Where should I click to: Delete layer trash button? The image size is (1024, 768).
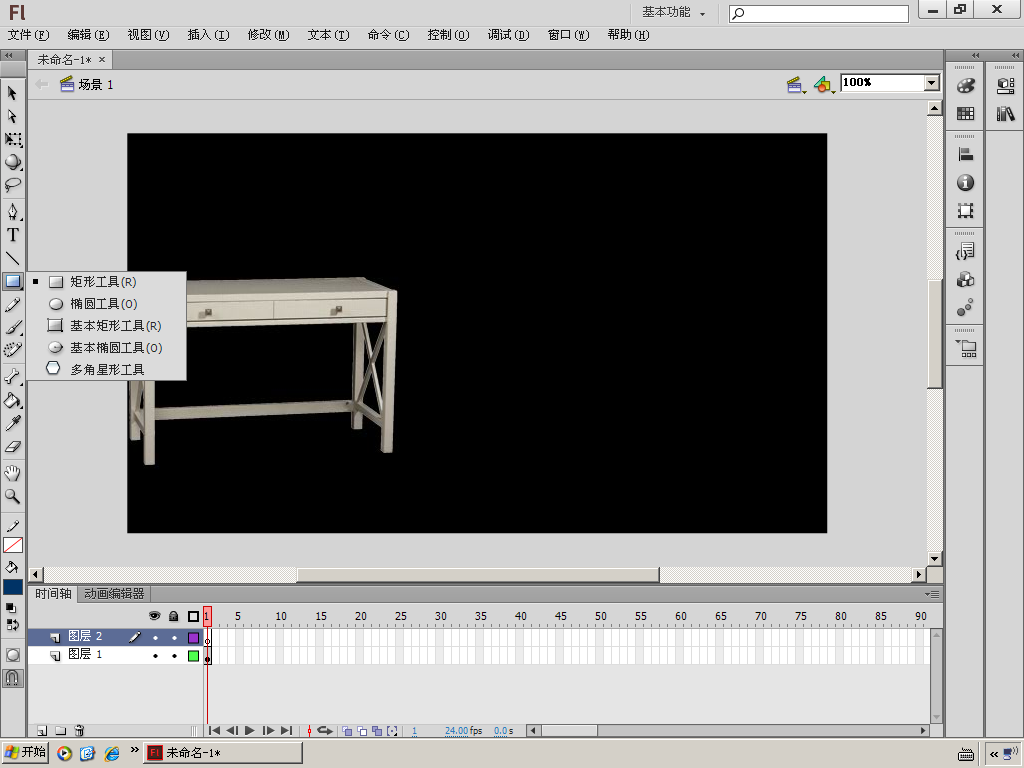79,731
